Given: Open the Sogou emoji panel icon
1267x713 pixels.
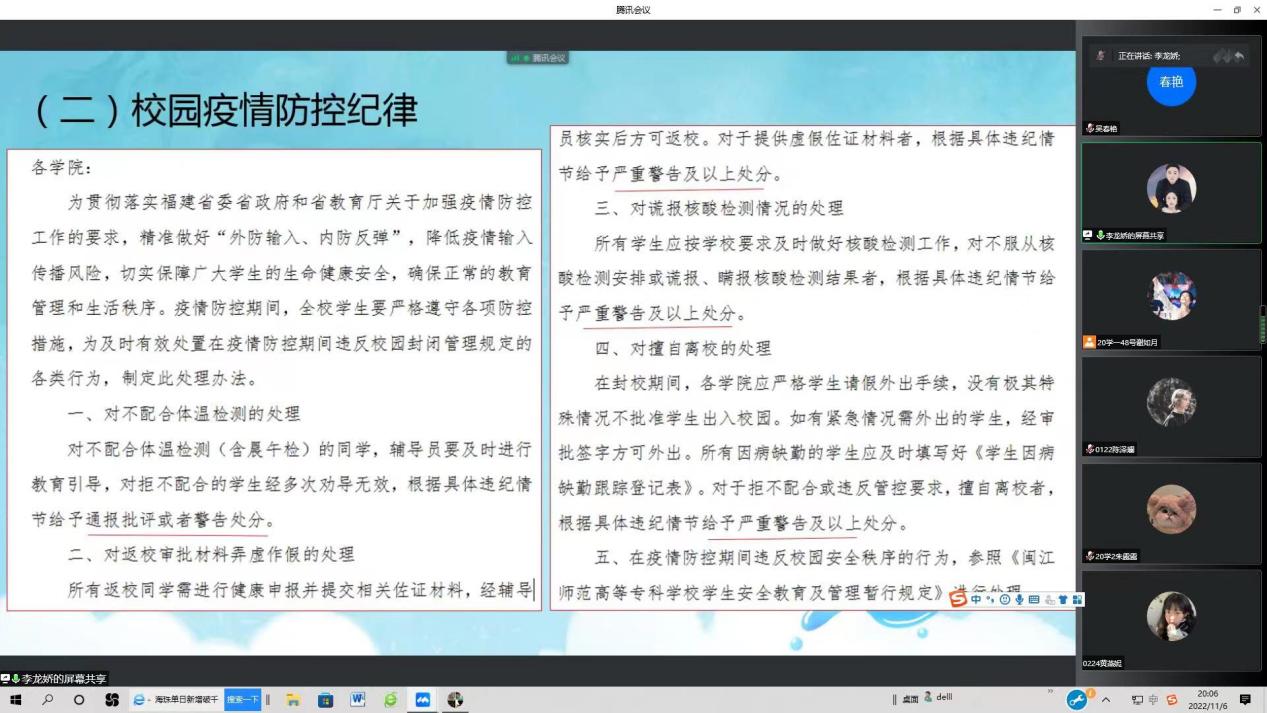Looking at the screenshot, I should pos(1004,599).
